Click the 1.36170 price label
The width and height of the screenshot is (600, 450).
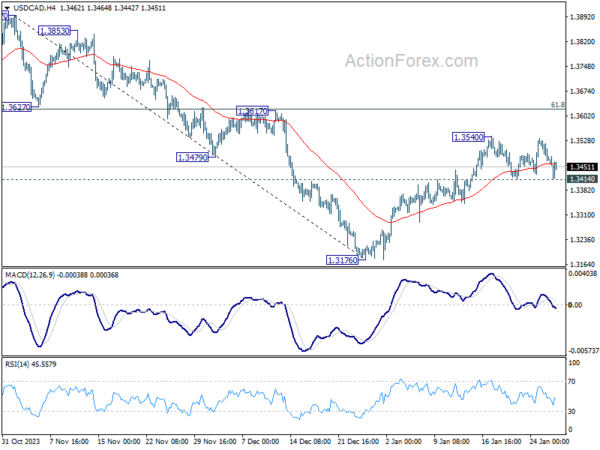[252, 111]
